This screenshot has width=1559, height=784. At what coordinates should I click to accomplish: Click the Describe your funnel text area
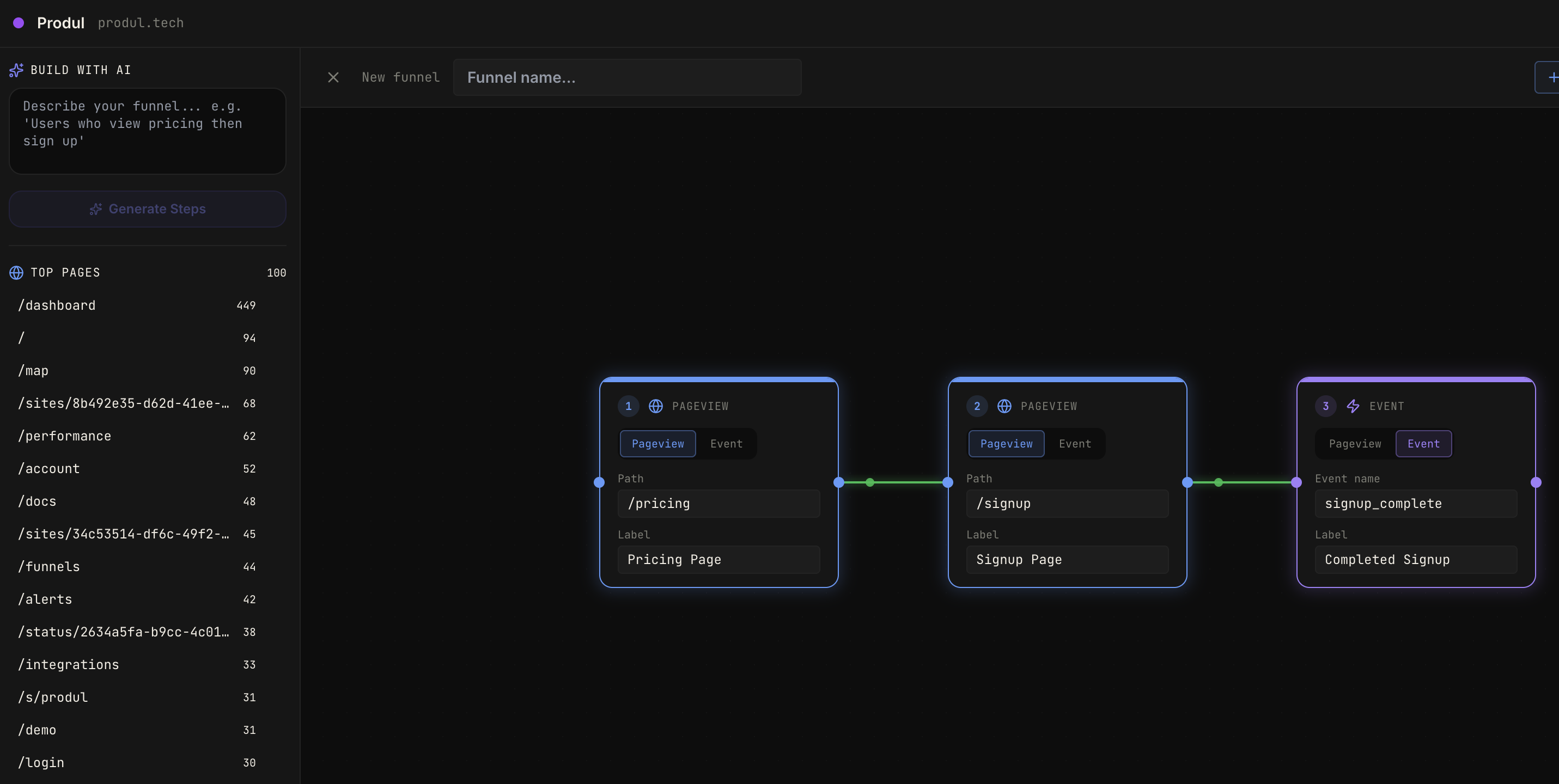point(147,131)
